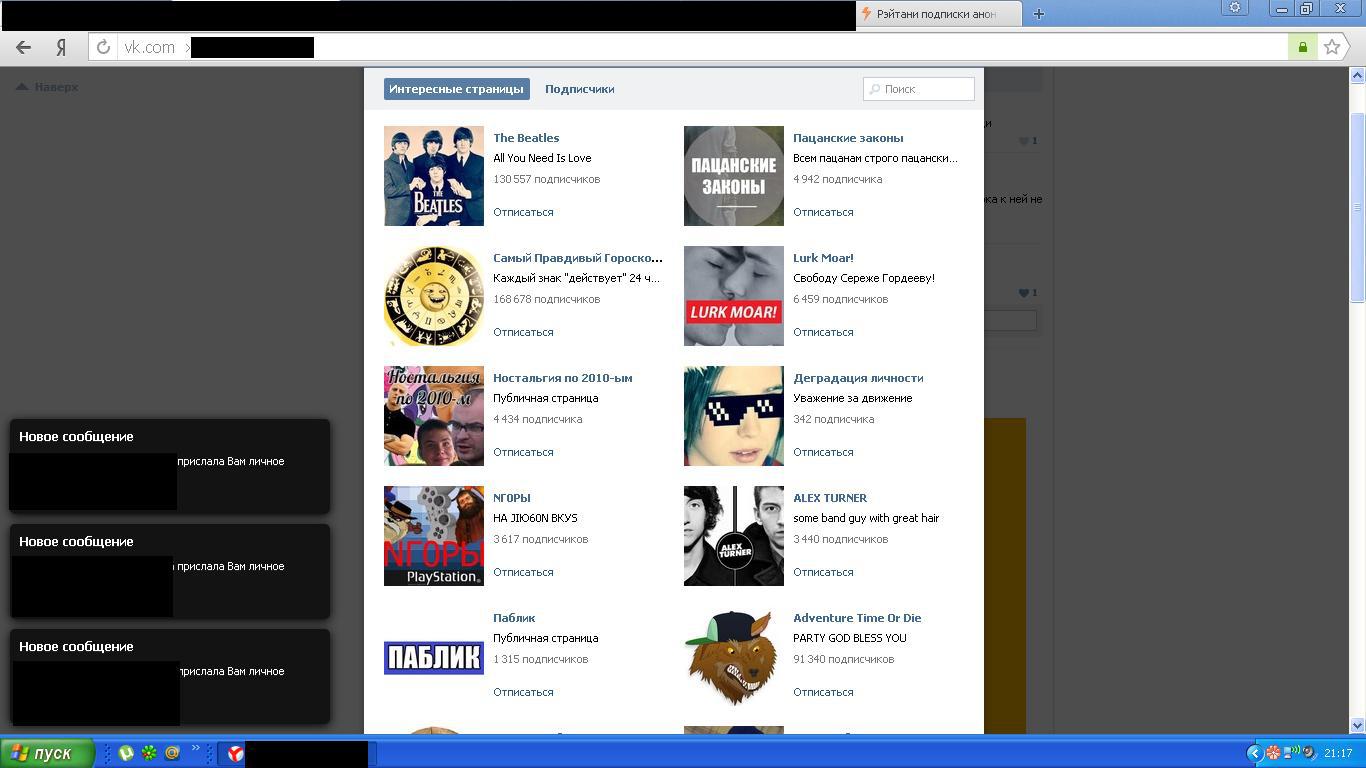Expand hidden tray icons arrow
The height and width of the screenshot is (768, 1366).
[x=1254, y=753]
